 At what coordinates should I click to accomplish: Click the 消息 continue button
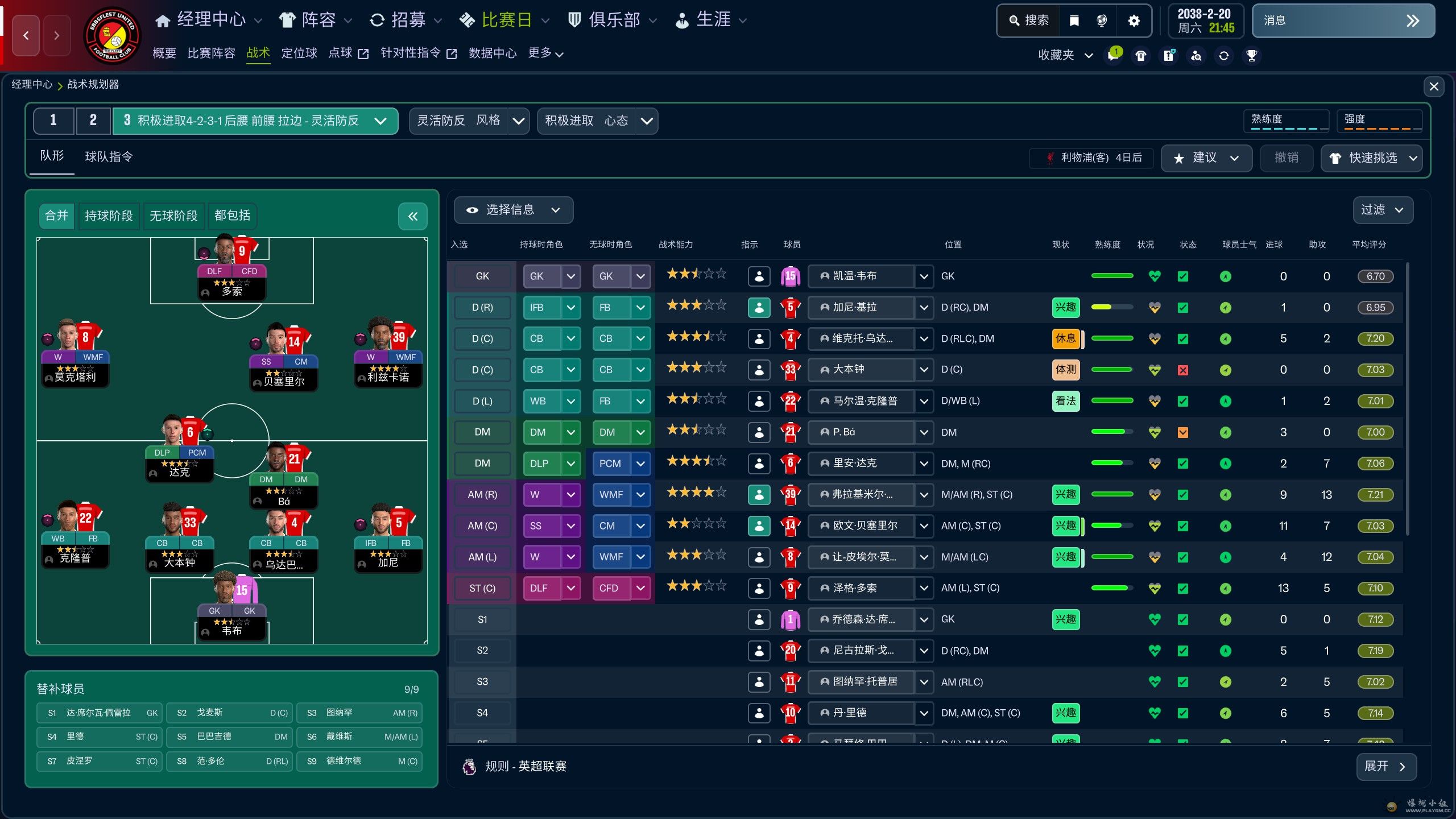pyautogui.click(x=1343, y=21)
